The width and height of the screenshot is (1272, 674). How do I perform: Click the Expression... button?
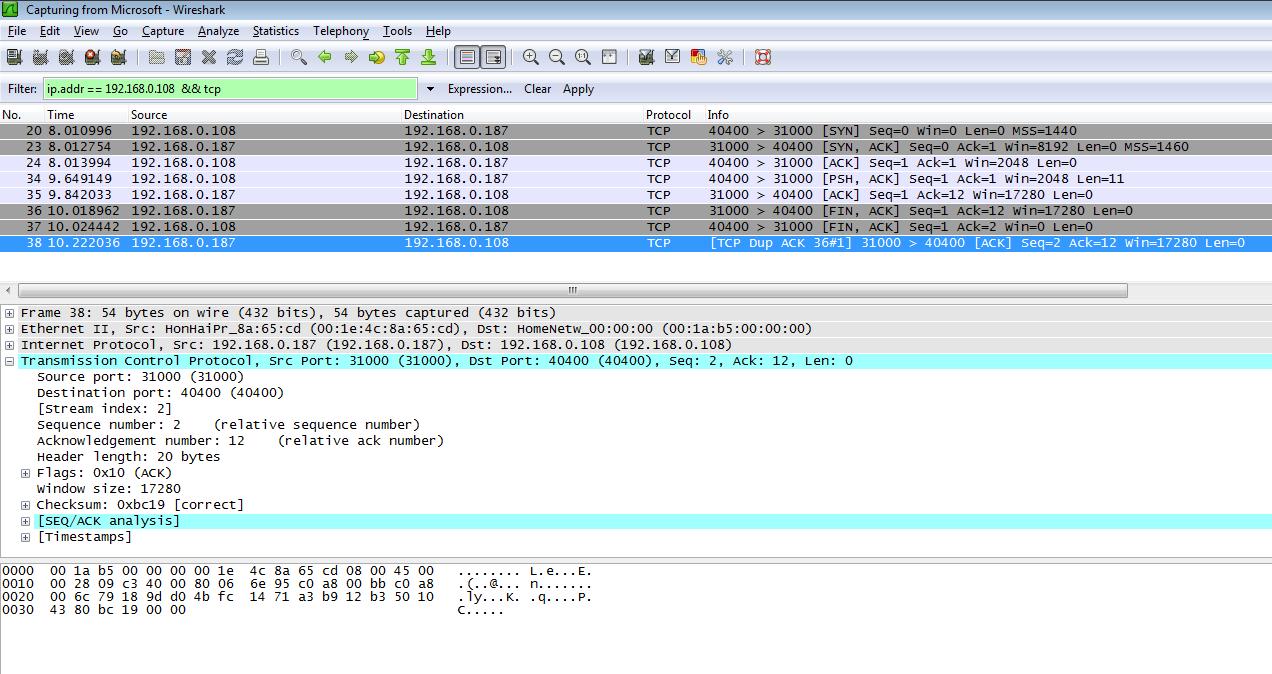[479, 89]
